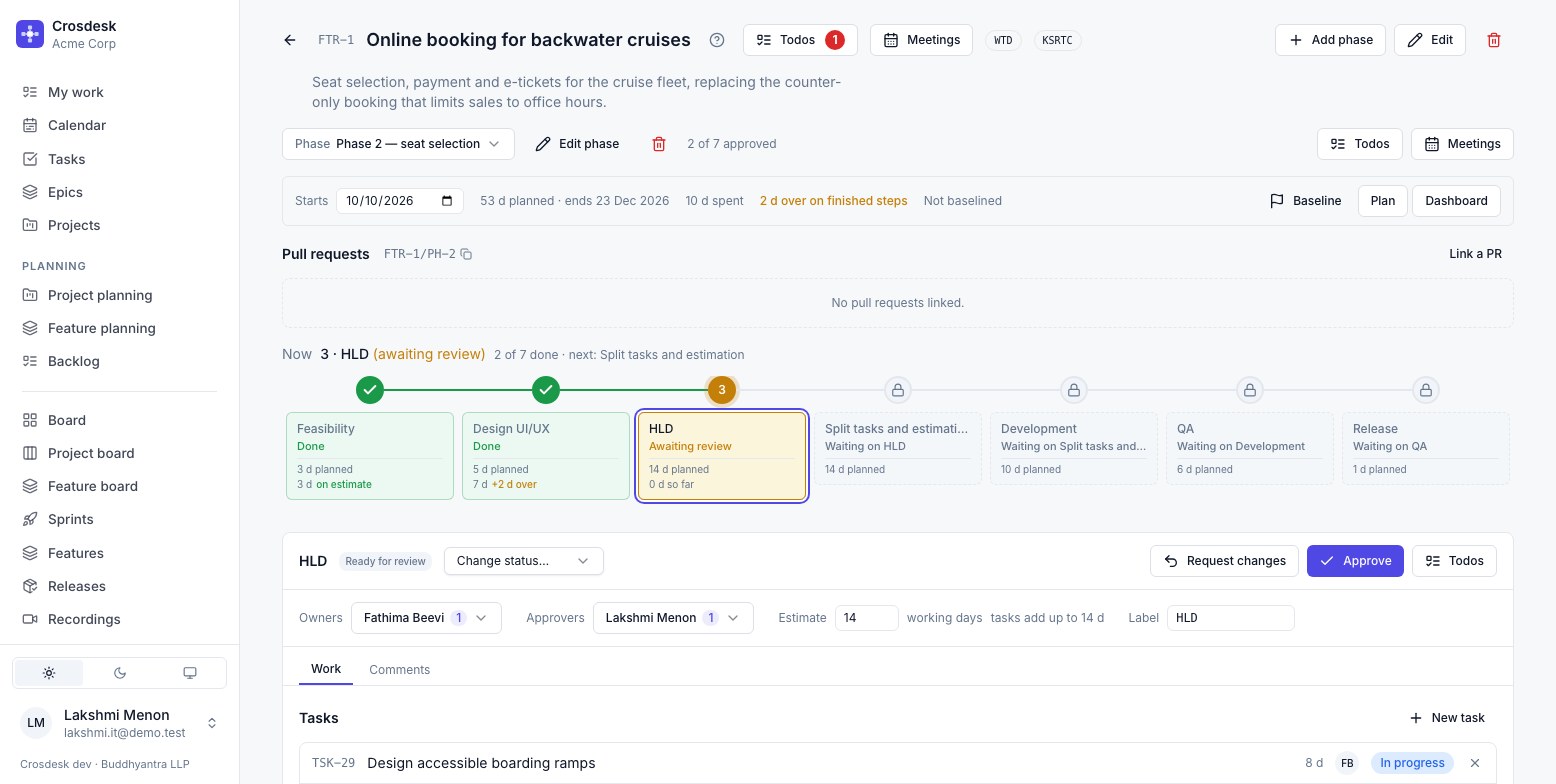Go to Calendar in sidebar
This screenshot has height=784, width=1556.
point(119,125)
